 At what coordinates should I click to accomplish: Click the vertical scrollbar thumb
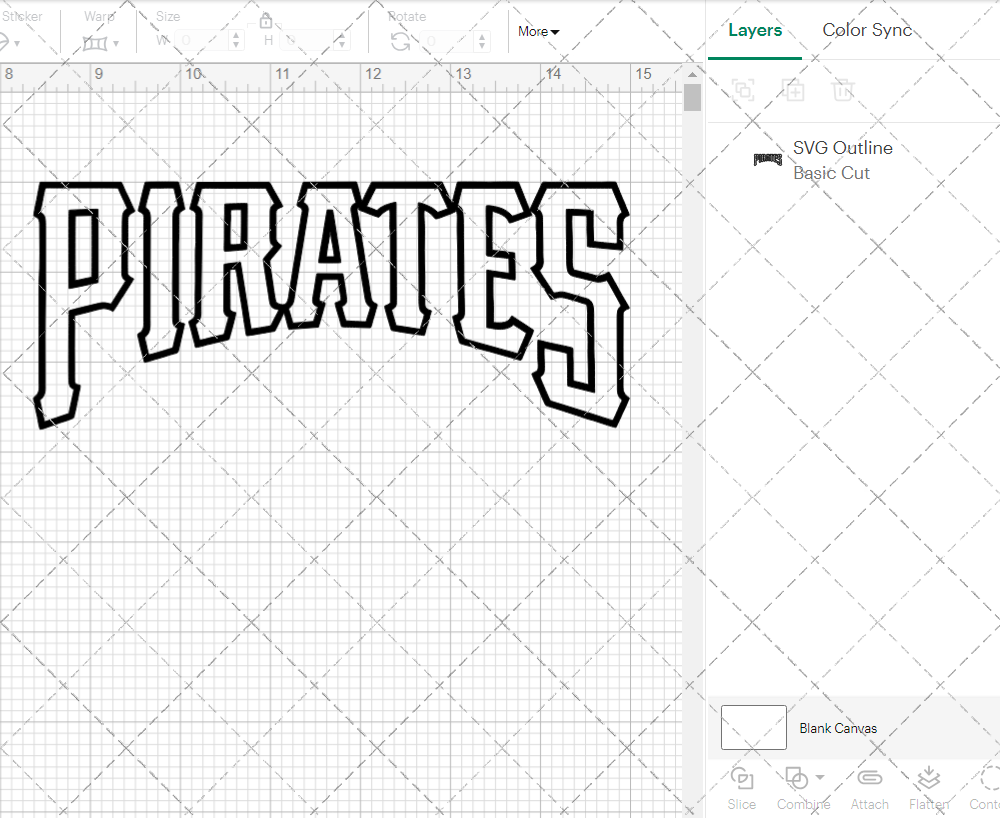click(692, 98)
